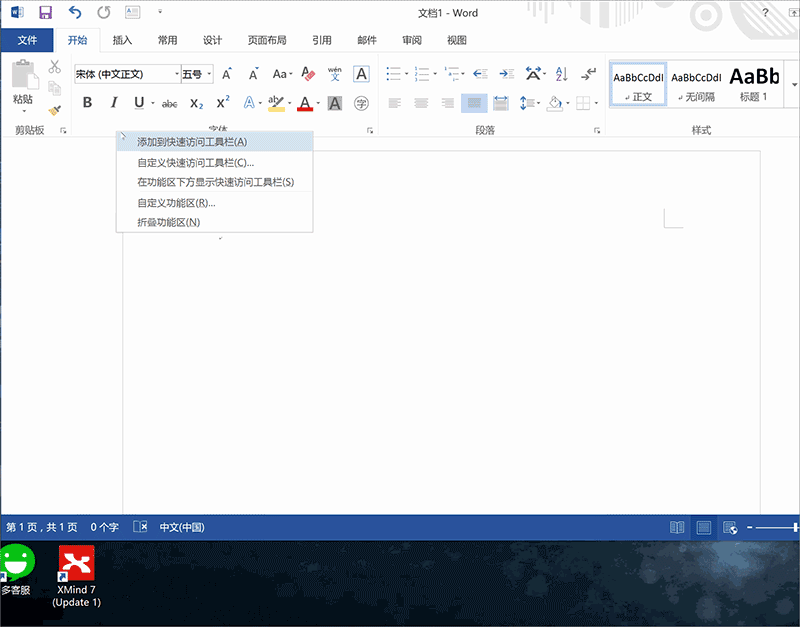Viewport: 800px width, 627px height.
Task: Click the Cut scissors icon
Action: [55, 67]
